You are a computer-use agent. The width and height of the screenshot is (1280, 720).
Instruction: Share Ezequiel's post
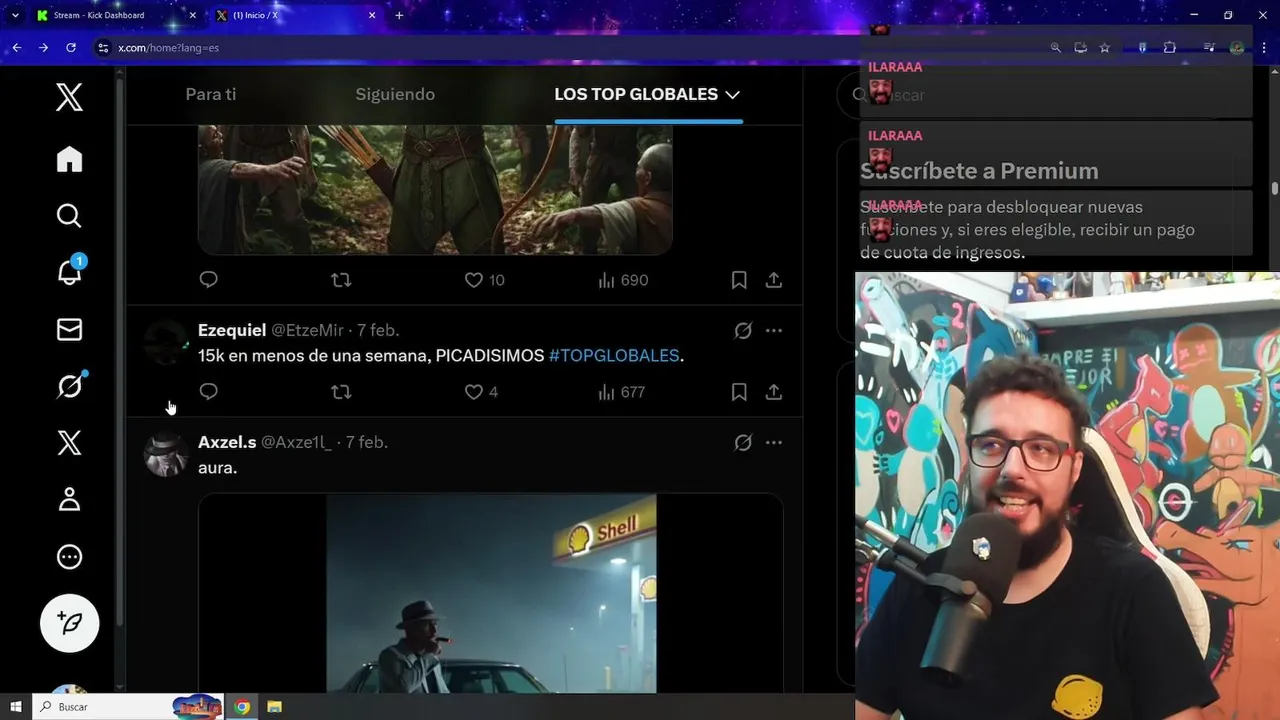point(774,392)
